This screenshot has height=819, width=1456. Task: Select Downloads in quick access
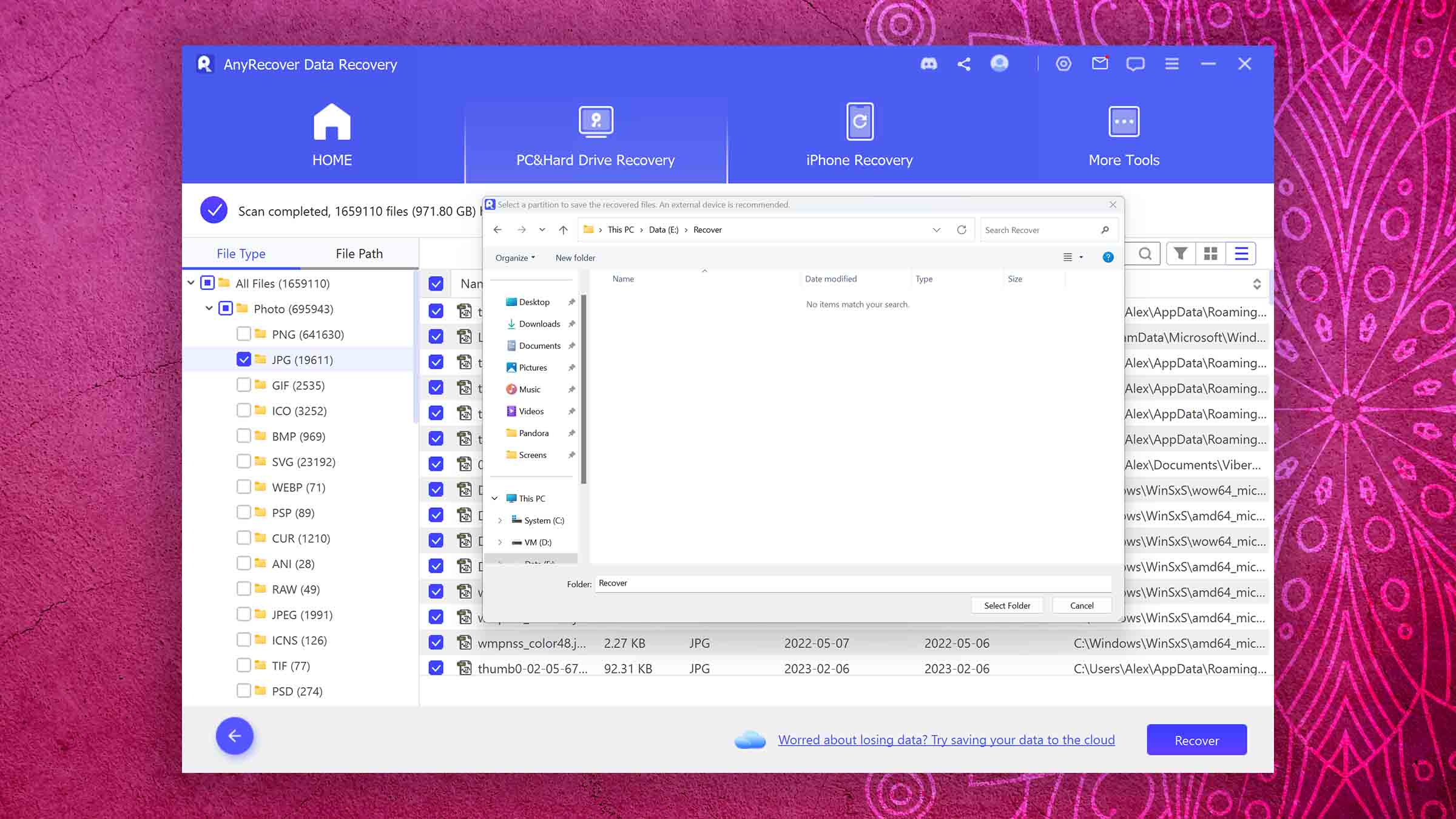[x=539, y=324]
